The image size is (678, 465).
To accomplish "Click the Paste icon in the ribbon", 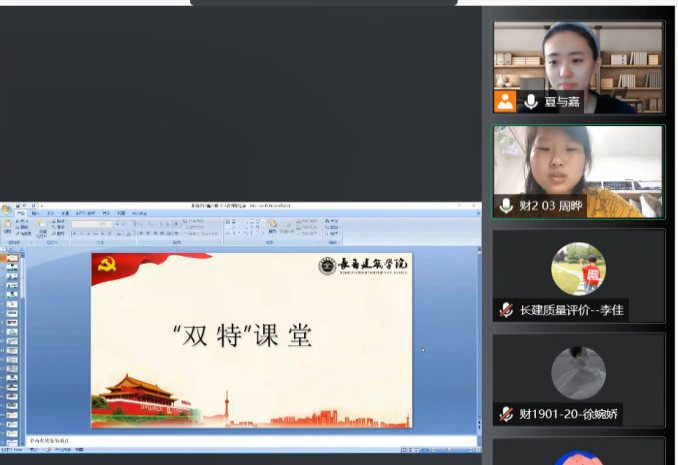I will [8, 227].
